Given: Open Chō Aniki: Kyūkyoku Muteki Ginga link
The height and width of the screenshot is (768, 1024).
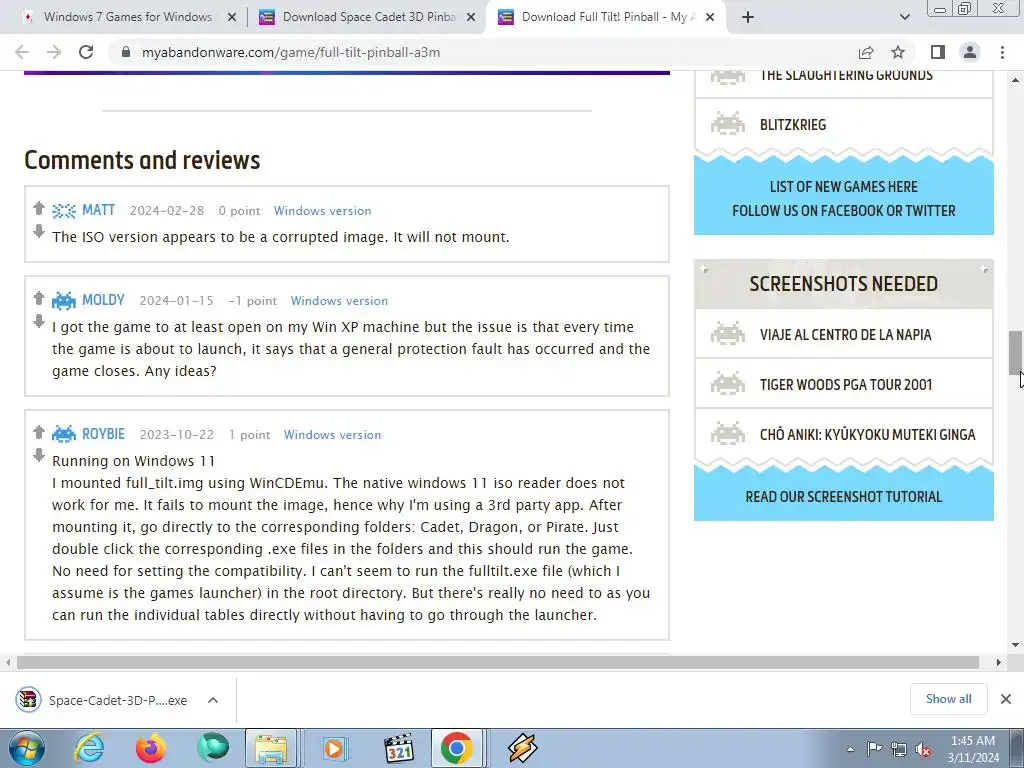Looking at the screenshot, I should pos(867,434).
